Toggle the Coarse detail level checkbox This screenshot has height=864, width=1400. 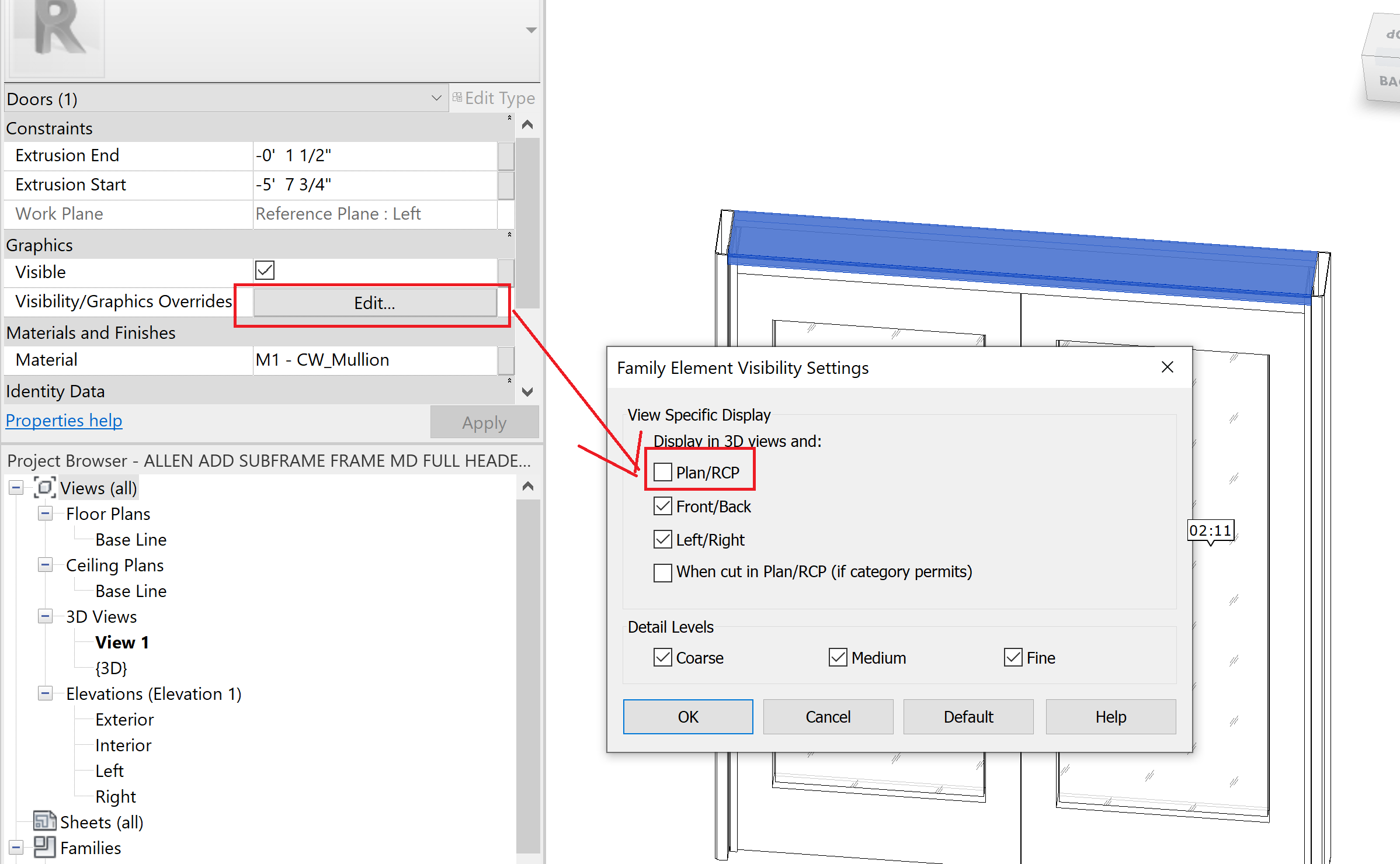[663, 657]
